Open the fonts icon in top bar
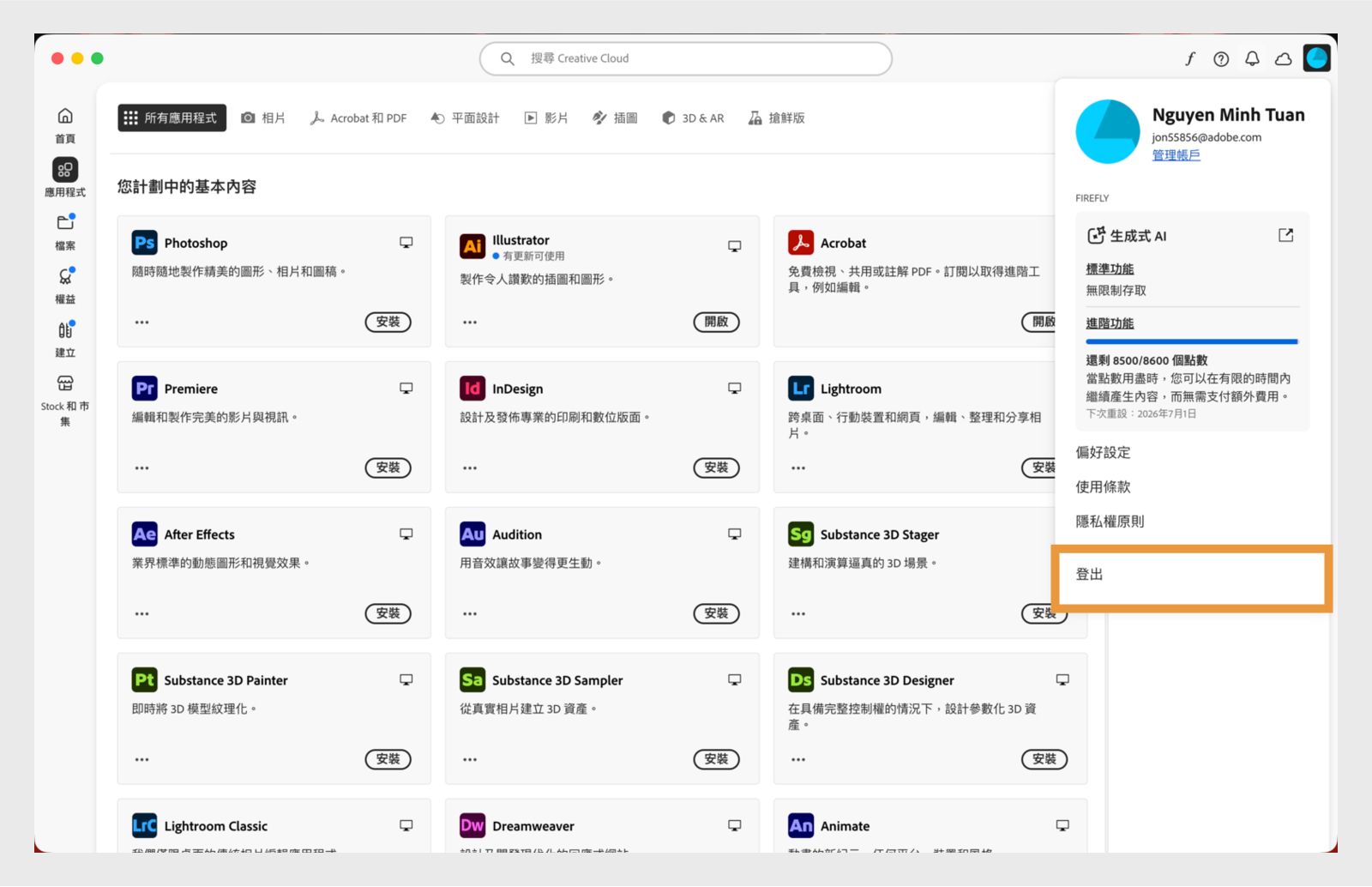This screenshot has height=887, width=1372. [x=1190, y=58]
